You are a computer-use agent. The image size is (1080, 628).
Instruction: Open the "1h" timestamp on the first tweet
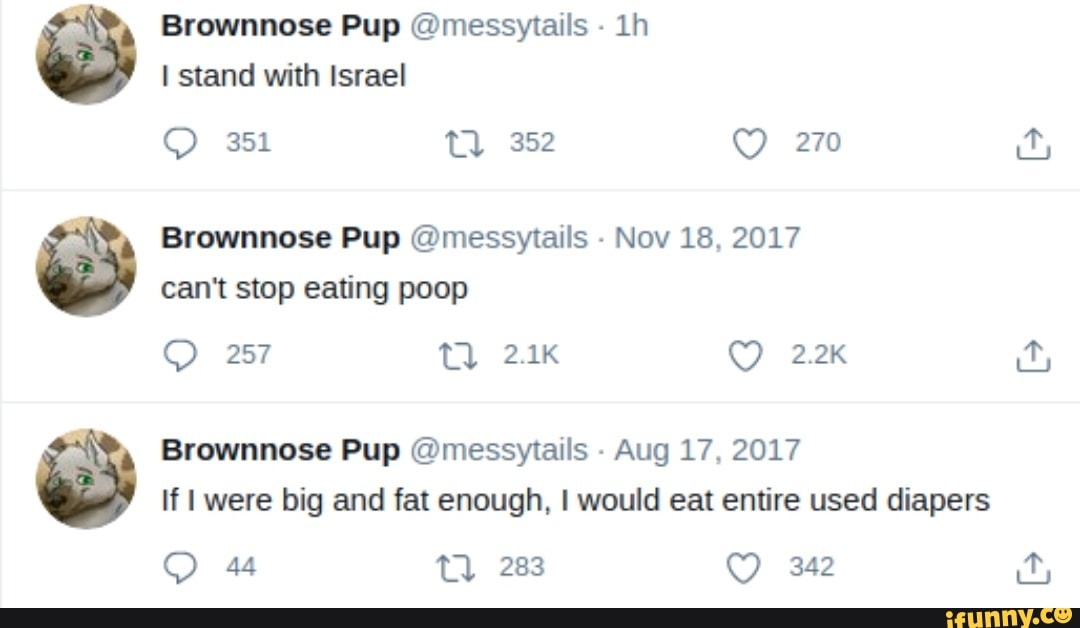[632, 26]
